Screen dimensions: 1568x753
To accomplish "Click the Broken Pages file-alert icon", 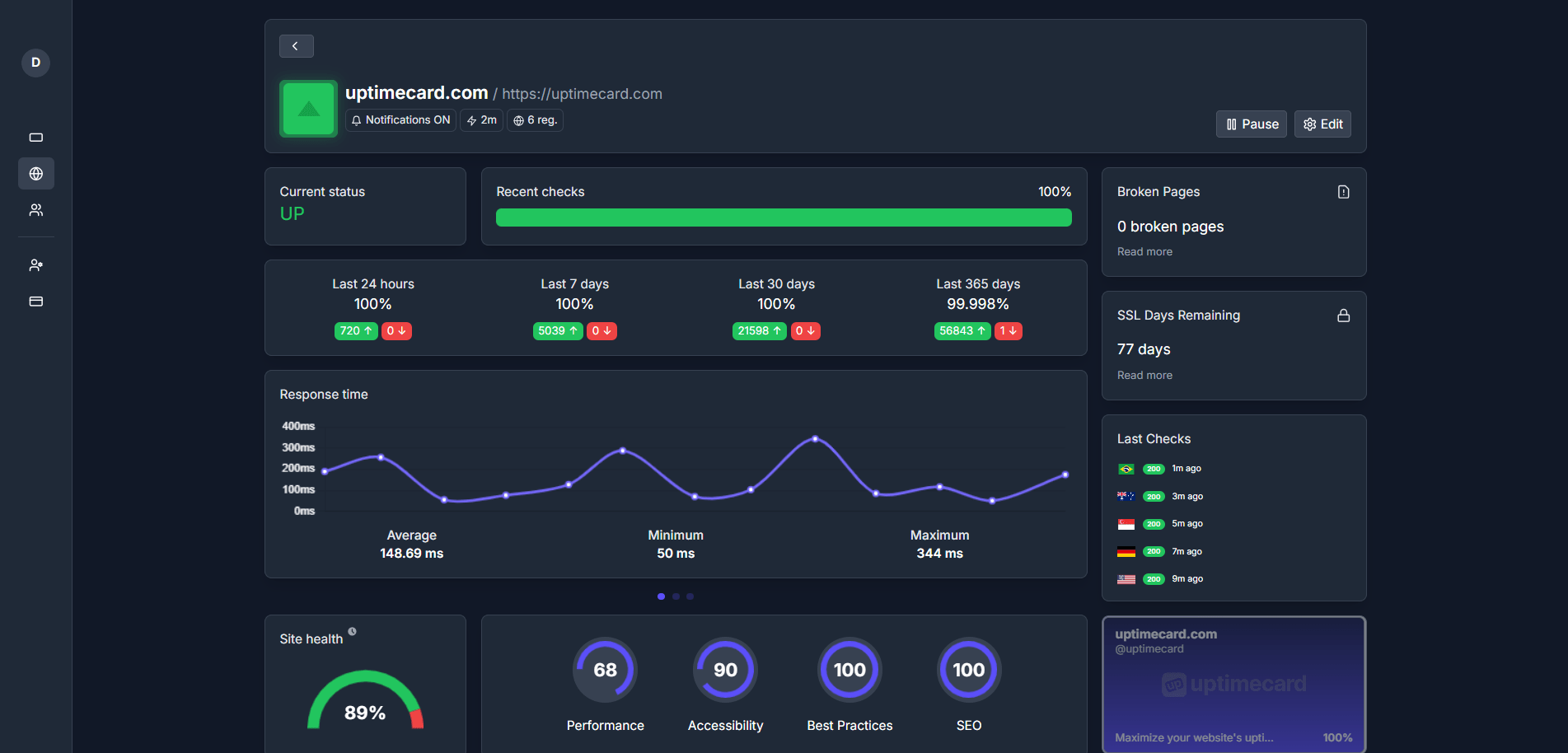I will click(x=1344, y=192).
